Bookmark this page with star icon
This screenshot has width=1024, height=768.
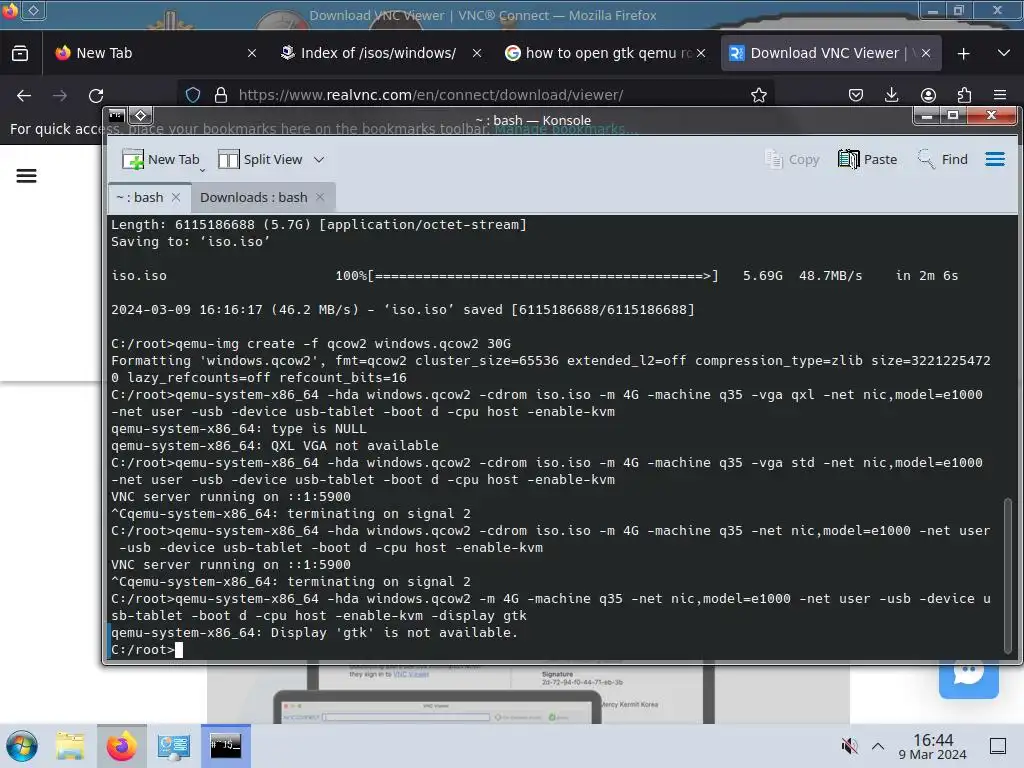pyautogui.click(x=758, y=95)
